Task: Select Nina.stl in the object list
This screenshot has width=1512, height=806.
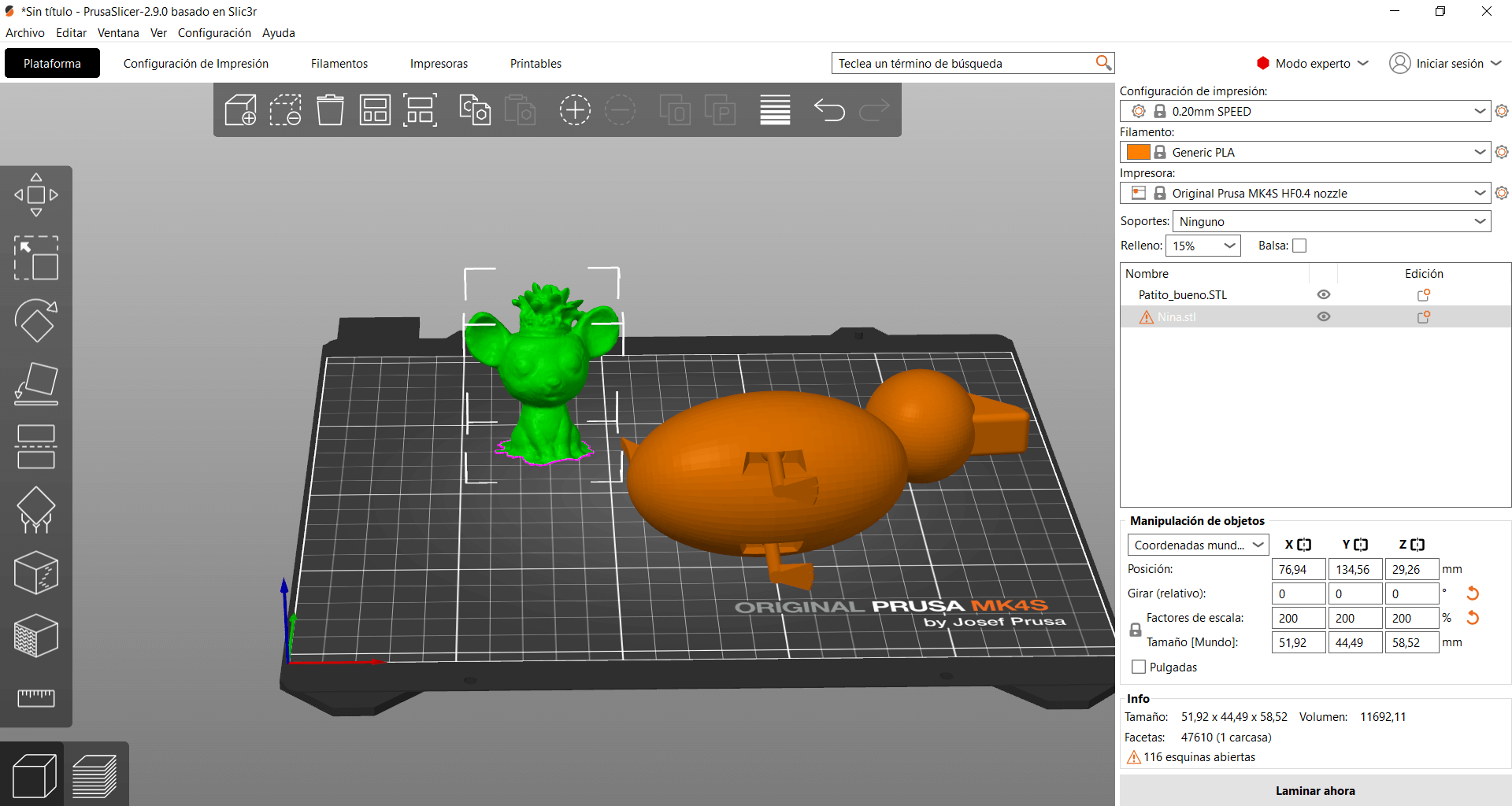Action: click(x=1177, y=317)
